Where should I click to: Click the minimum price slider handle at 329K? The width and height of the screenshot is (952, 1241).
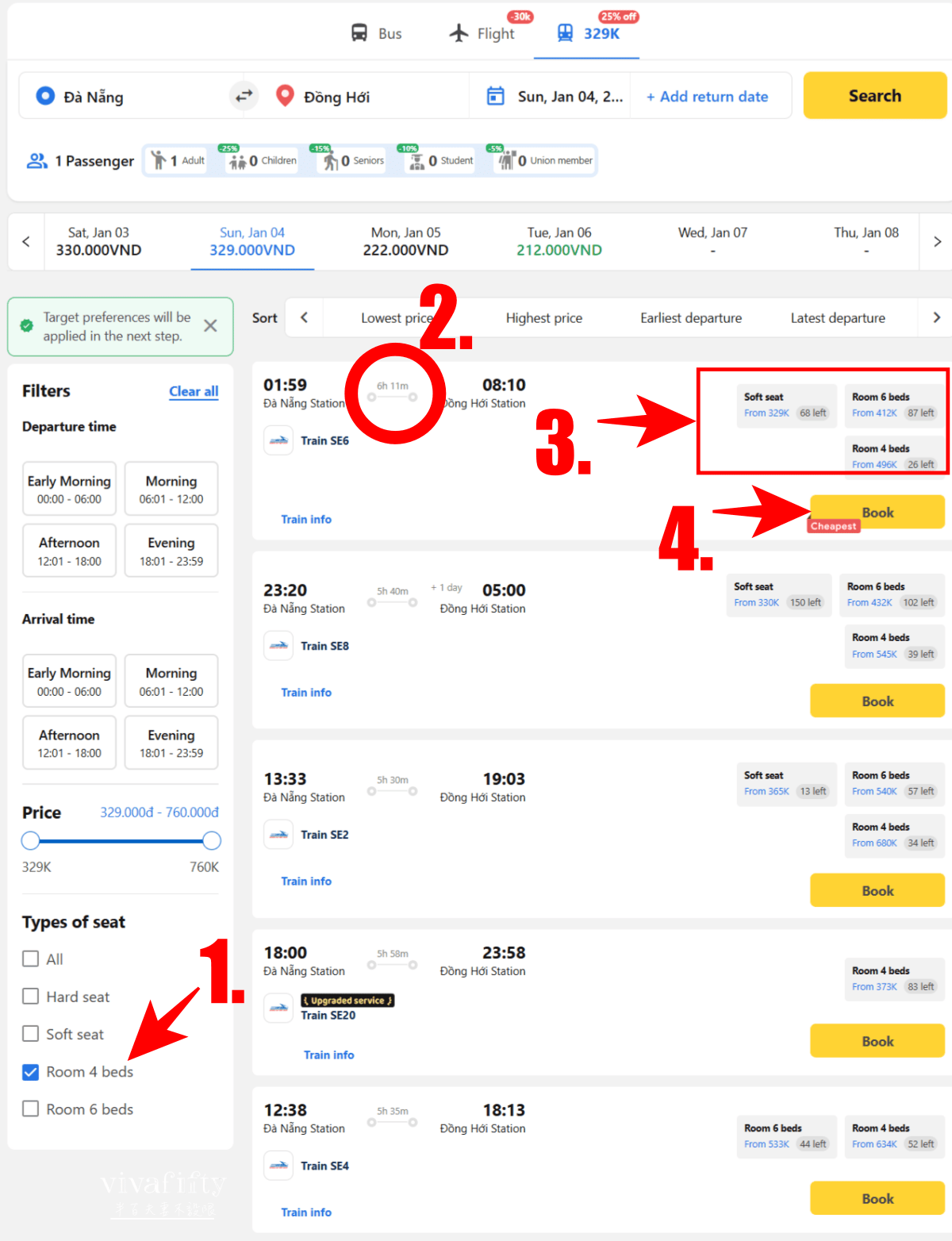tap(30, 840)
